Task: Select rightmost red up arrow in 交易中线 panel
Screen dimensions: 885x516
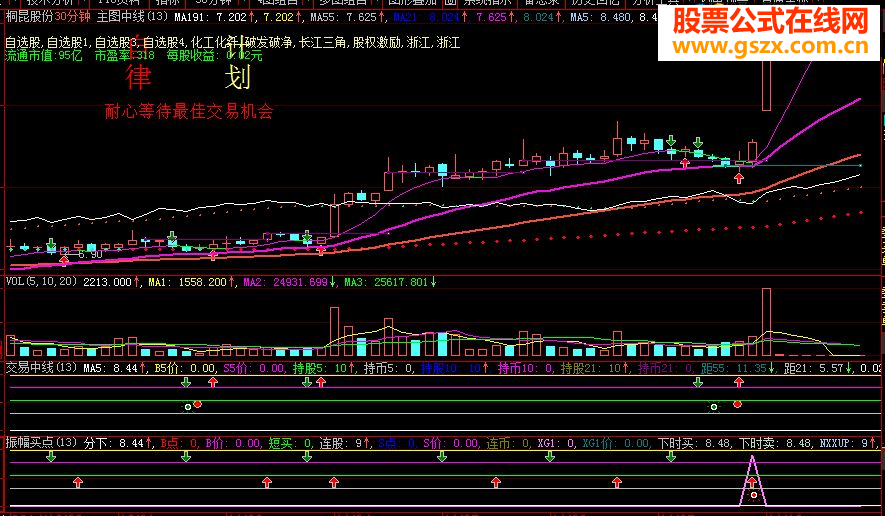Action: 739,383
